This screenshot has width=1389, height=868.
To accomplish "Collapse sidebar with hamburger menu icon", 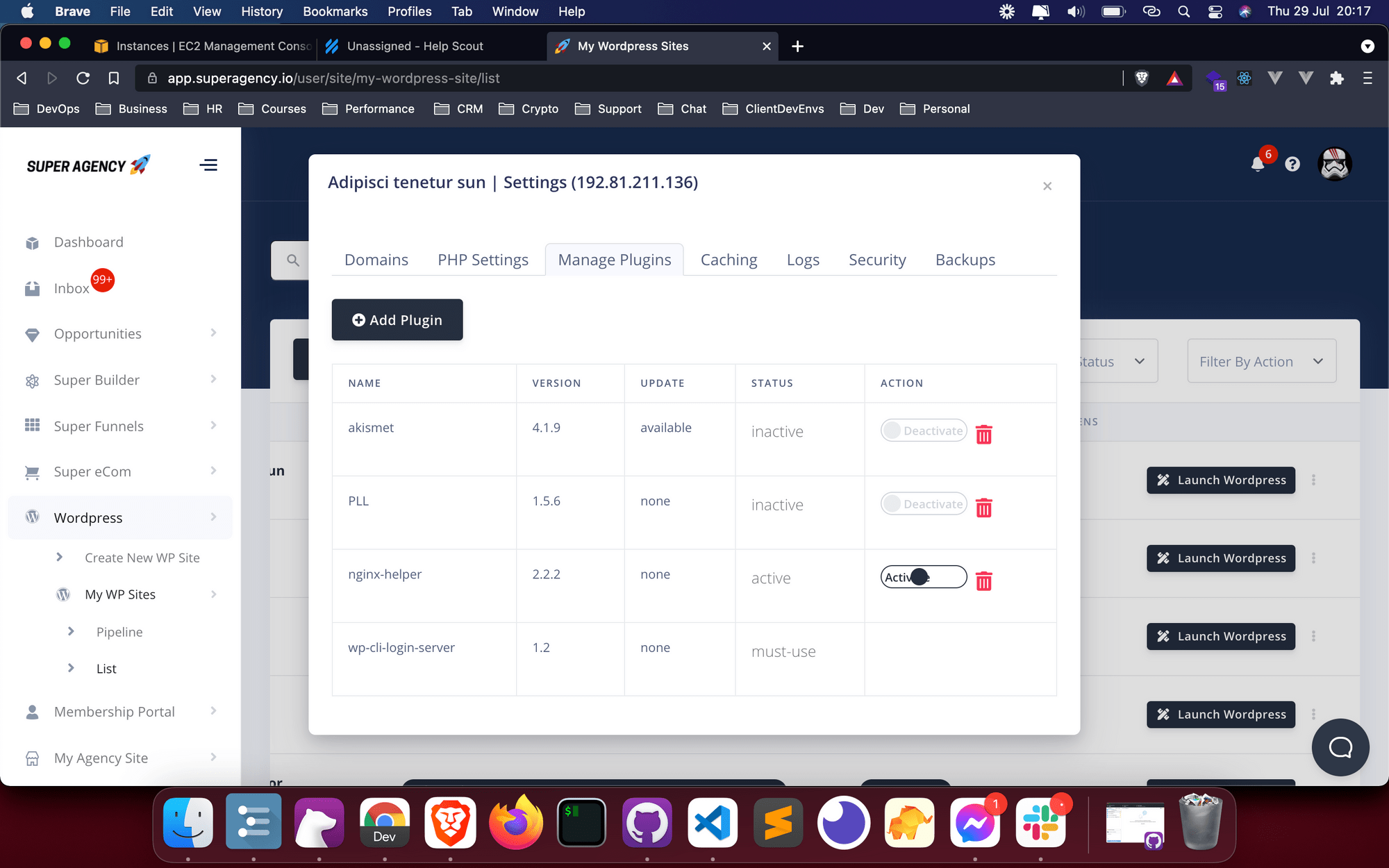I will pyautogui.click(x=208, y=165).
